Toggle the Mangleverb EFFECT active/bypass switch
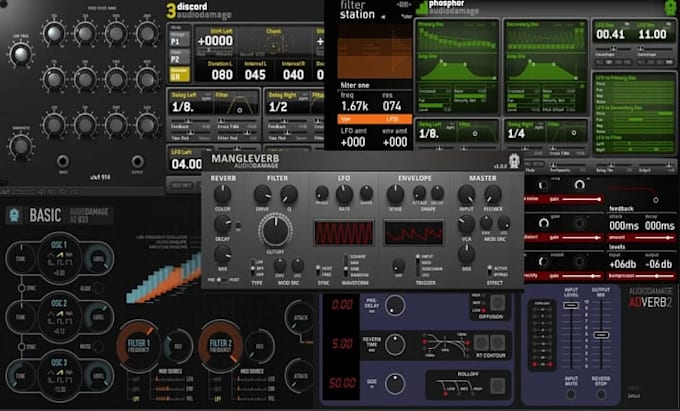Screen dimensions: 680x411 490,271
